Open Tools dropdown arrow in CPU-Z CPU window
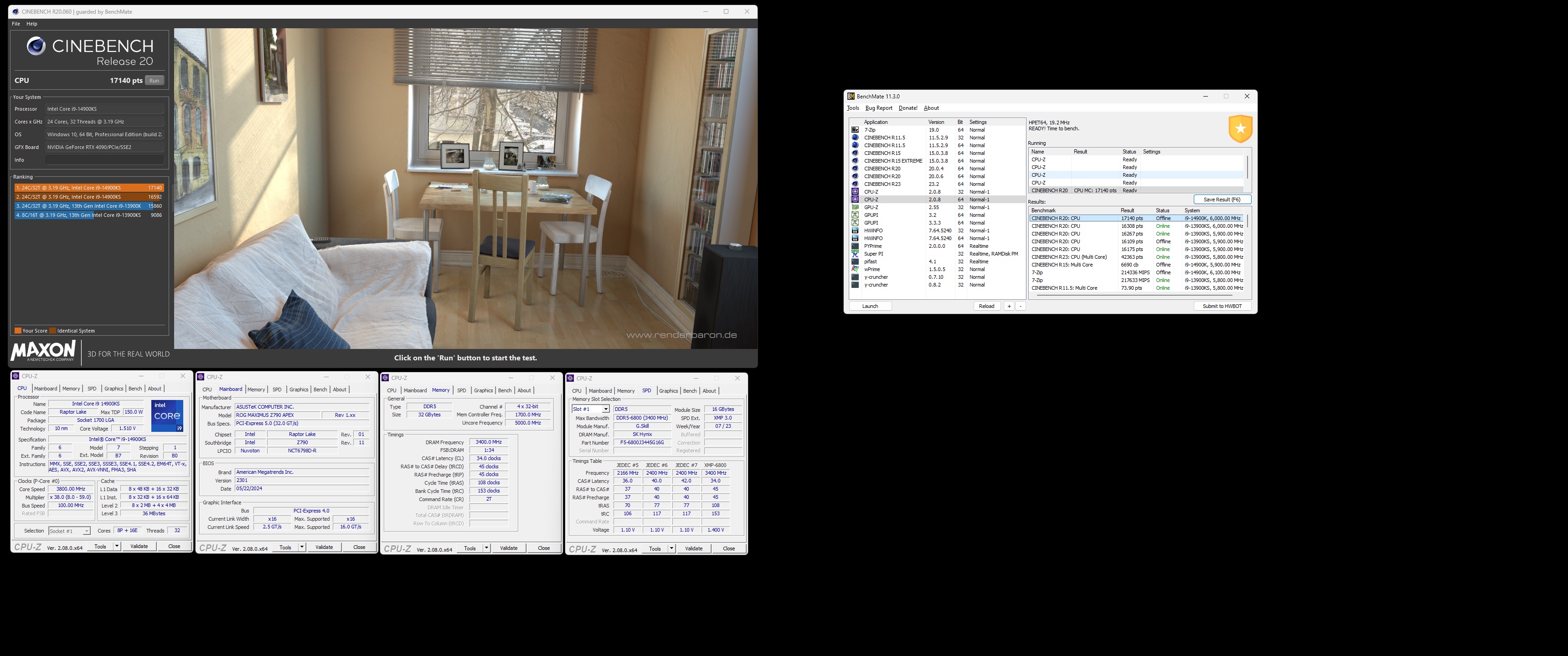 [116, 546]
